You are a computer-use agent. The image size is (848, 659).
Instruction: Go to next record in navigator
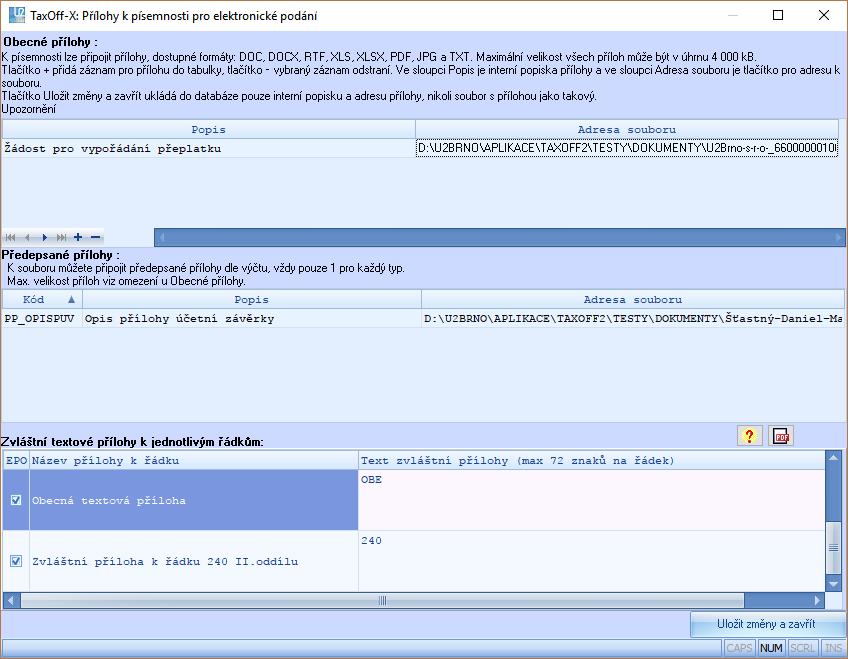[44, 237]
